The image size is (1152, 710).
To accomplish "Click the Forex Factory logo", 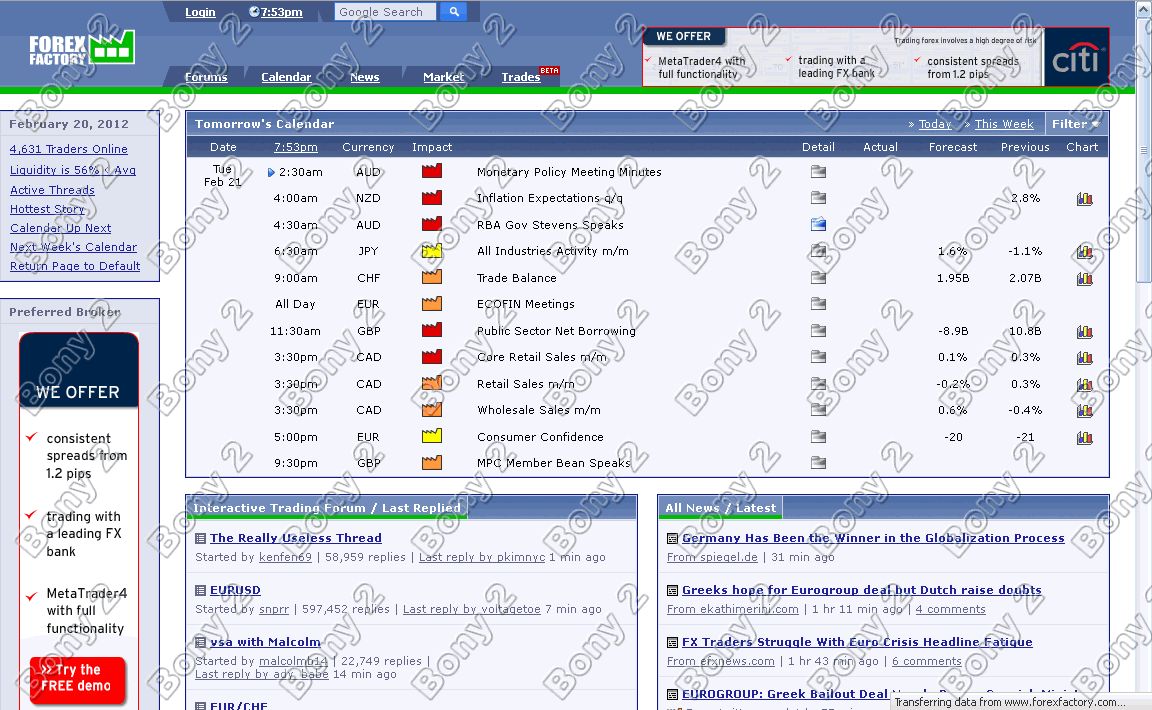I will [x=81, y=48].
